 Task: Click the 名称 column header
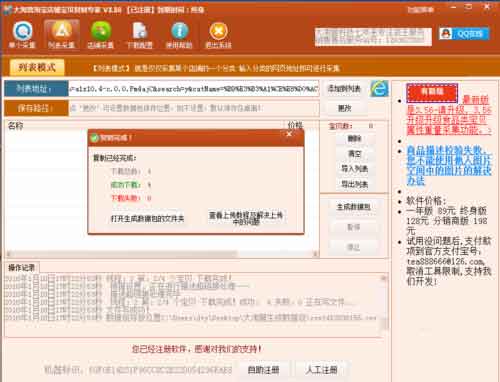(x=16, y=126)
